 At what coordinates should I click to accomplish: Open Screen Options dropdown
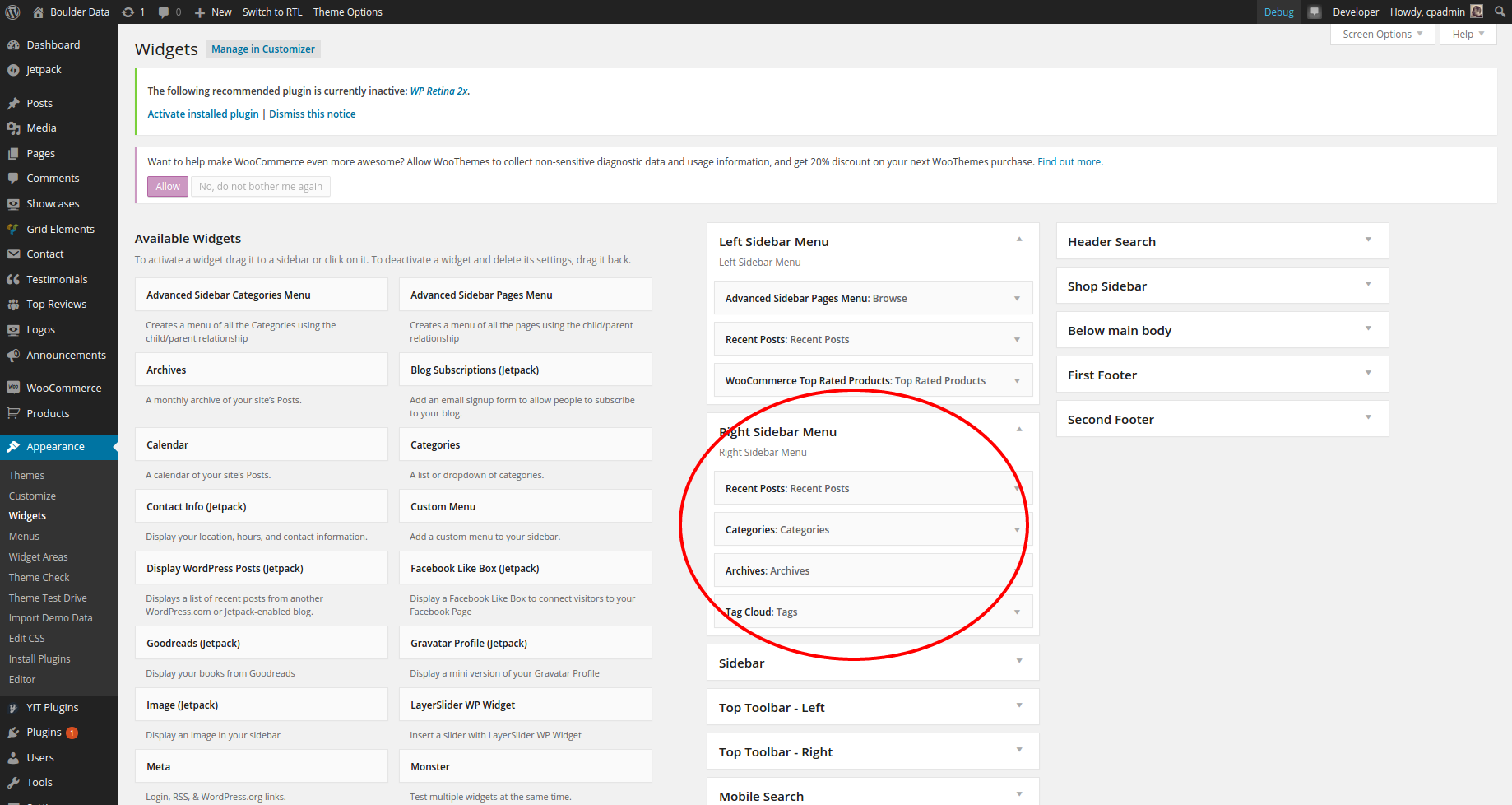(x=1382, y=34)
